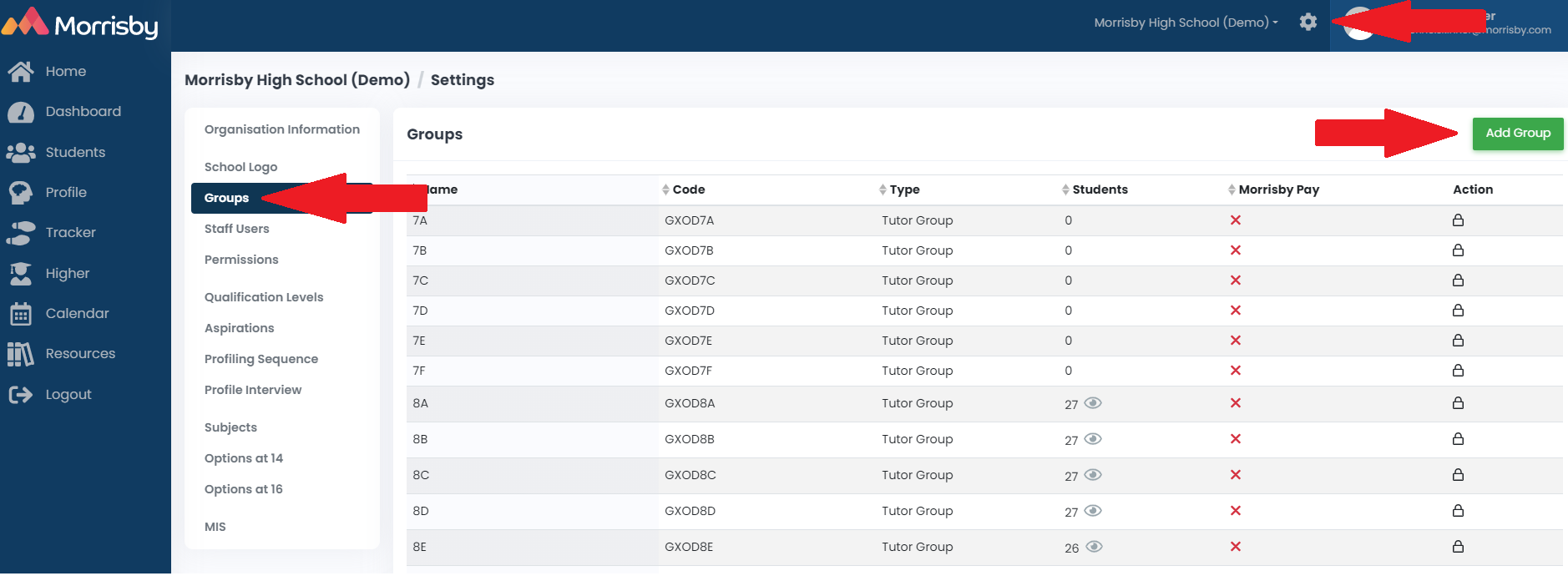Click the lock icon for group 8D
This screenshot has height=576, width=1568.
(x=1458, y=511)
